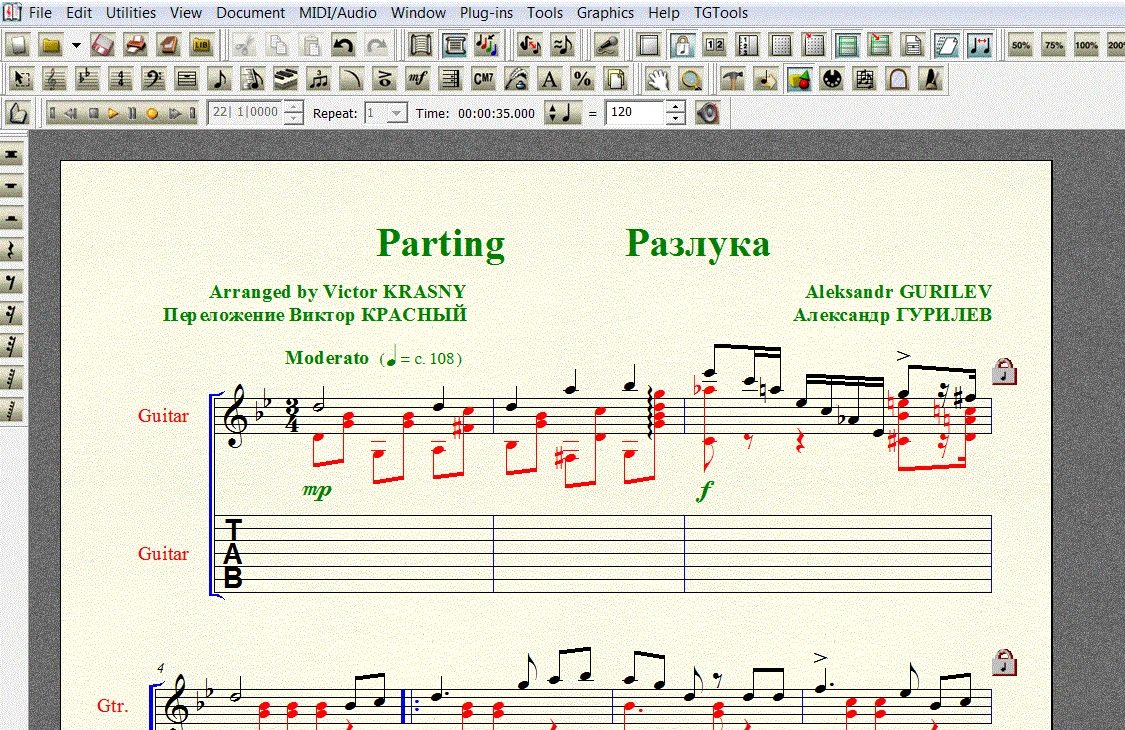Click the measure counter field 22|1|0000
Screen dimensions: 1125x730
247,113
